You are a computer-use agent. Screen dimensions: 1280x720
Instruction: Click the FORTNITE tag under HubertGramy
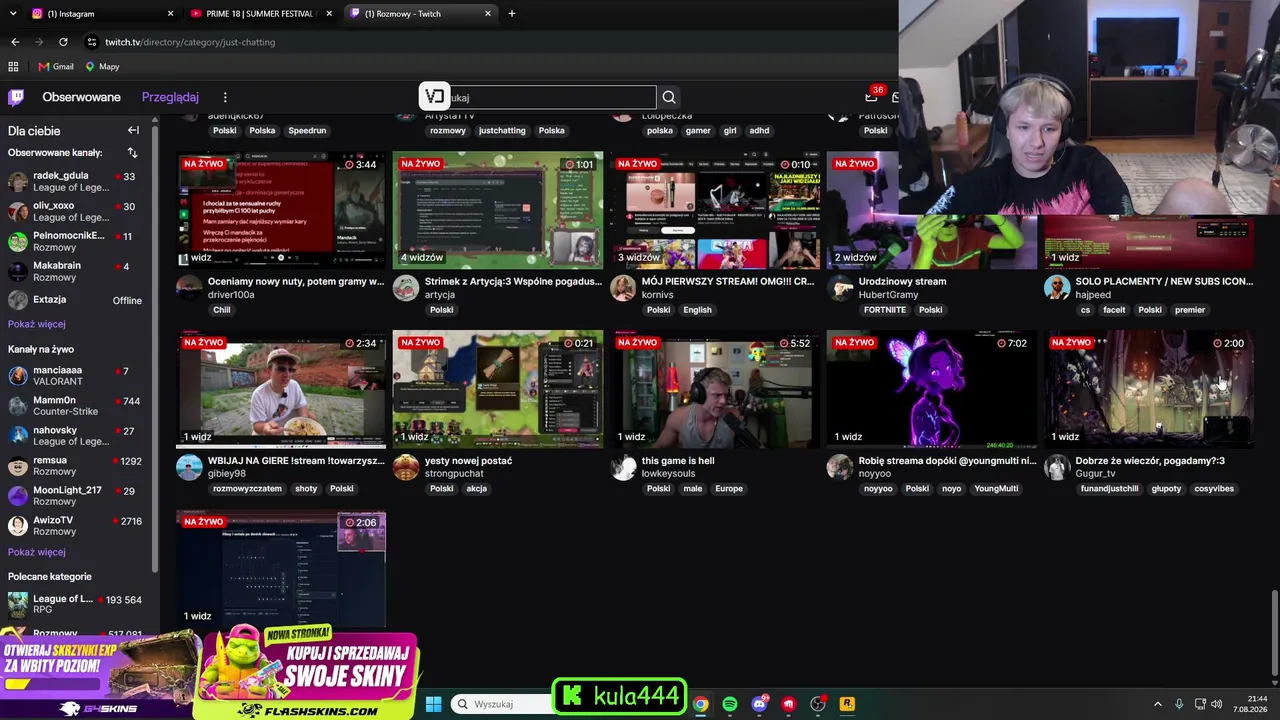pos(884,310)
